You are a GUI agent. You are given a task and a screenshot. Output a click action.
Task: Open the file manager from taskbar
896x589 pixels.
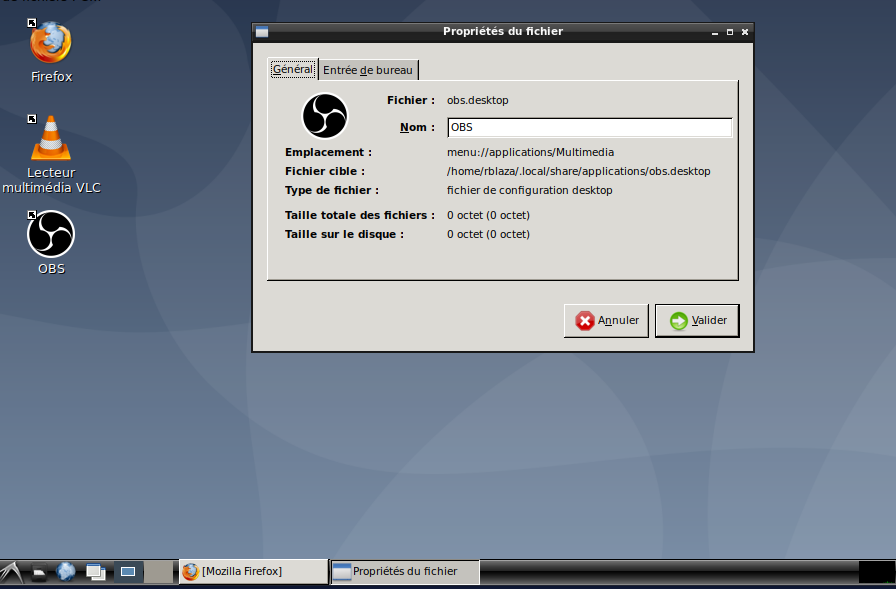click(39, 573)
